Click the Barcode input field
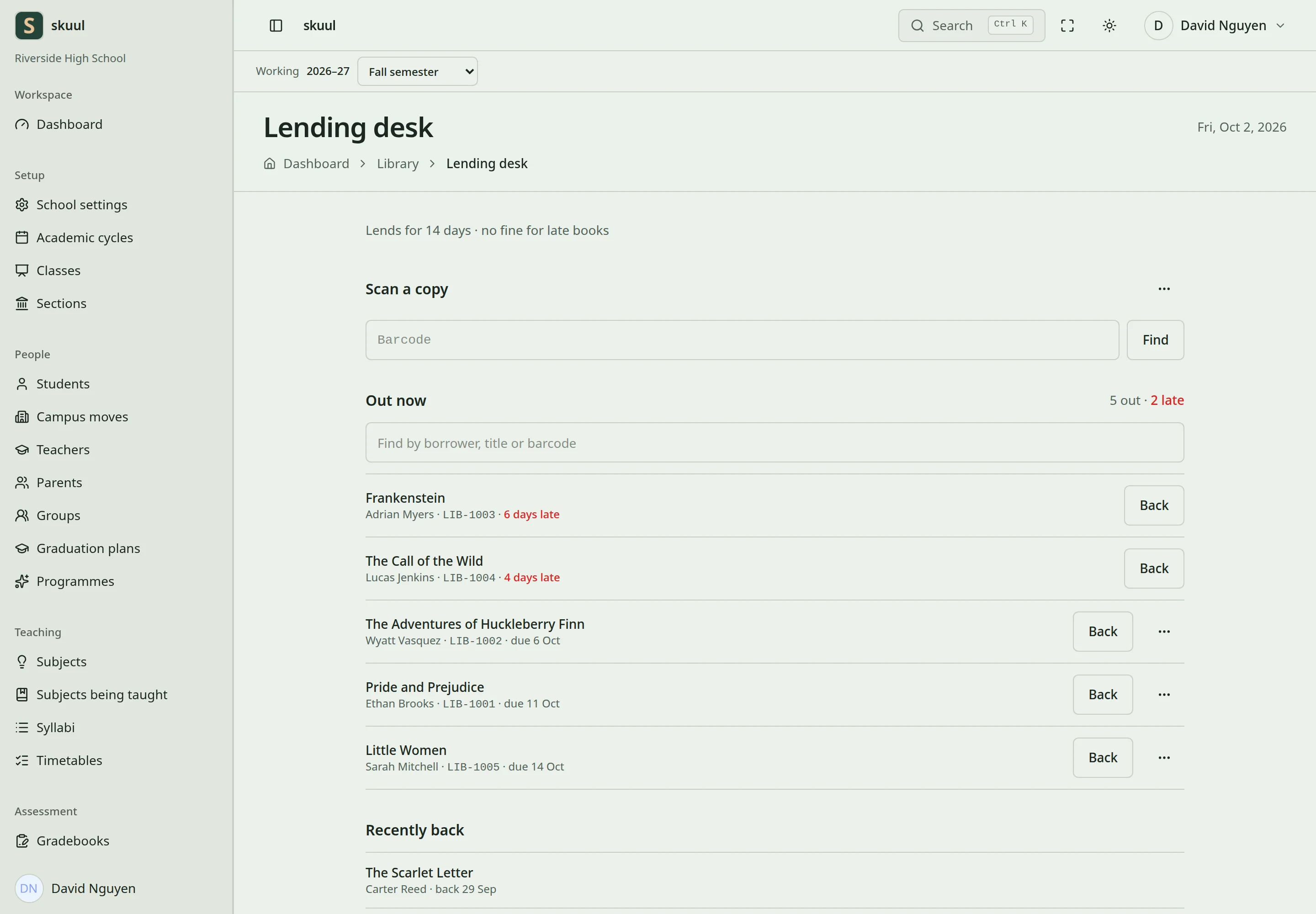1316x914 pixels. coord(742,340)
